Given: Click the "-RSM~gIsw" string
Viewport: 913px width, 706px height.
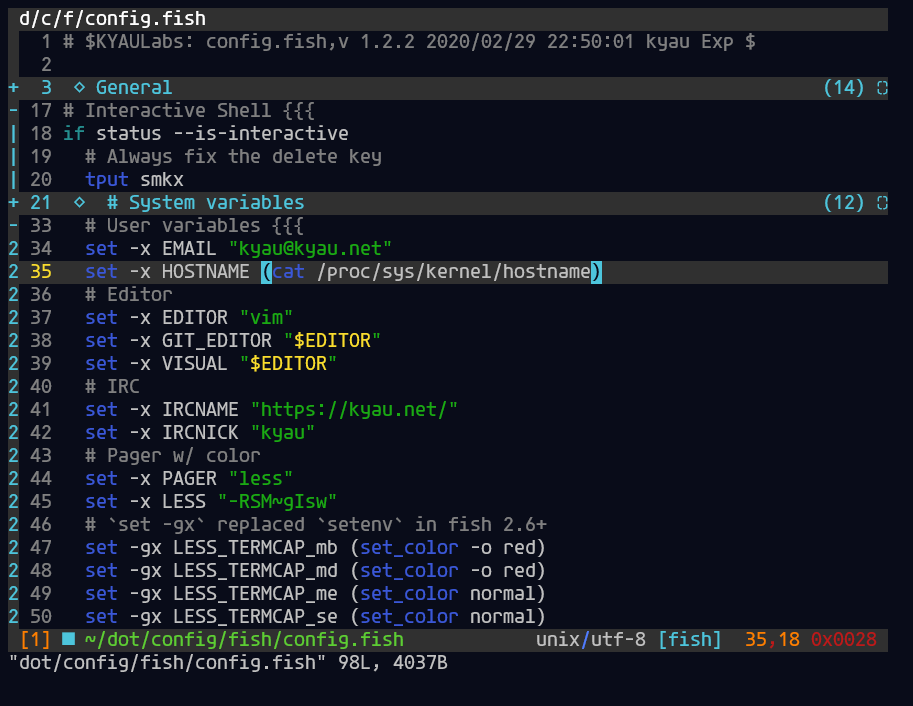Looking at the screenshot, I should (277, 502).
